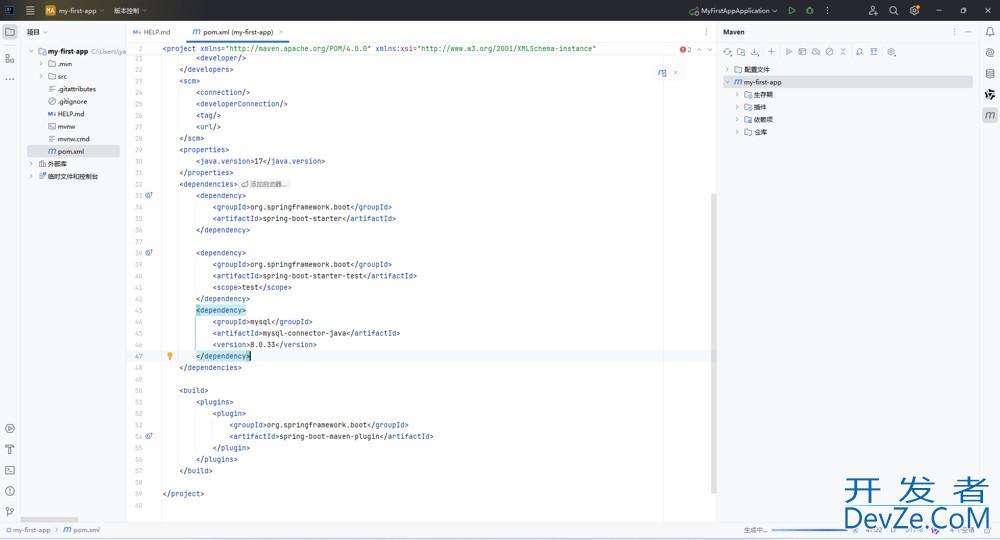The width and height of the screenshot is (1000, 540).
Task: Select pom.xml in project tree
Action: (73, 151)
